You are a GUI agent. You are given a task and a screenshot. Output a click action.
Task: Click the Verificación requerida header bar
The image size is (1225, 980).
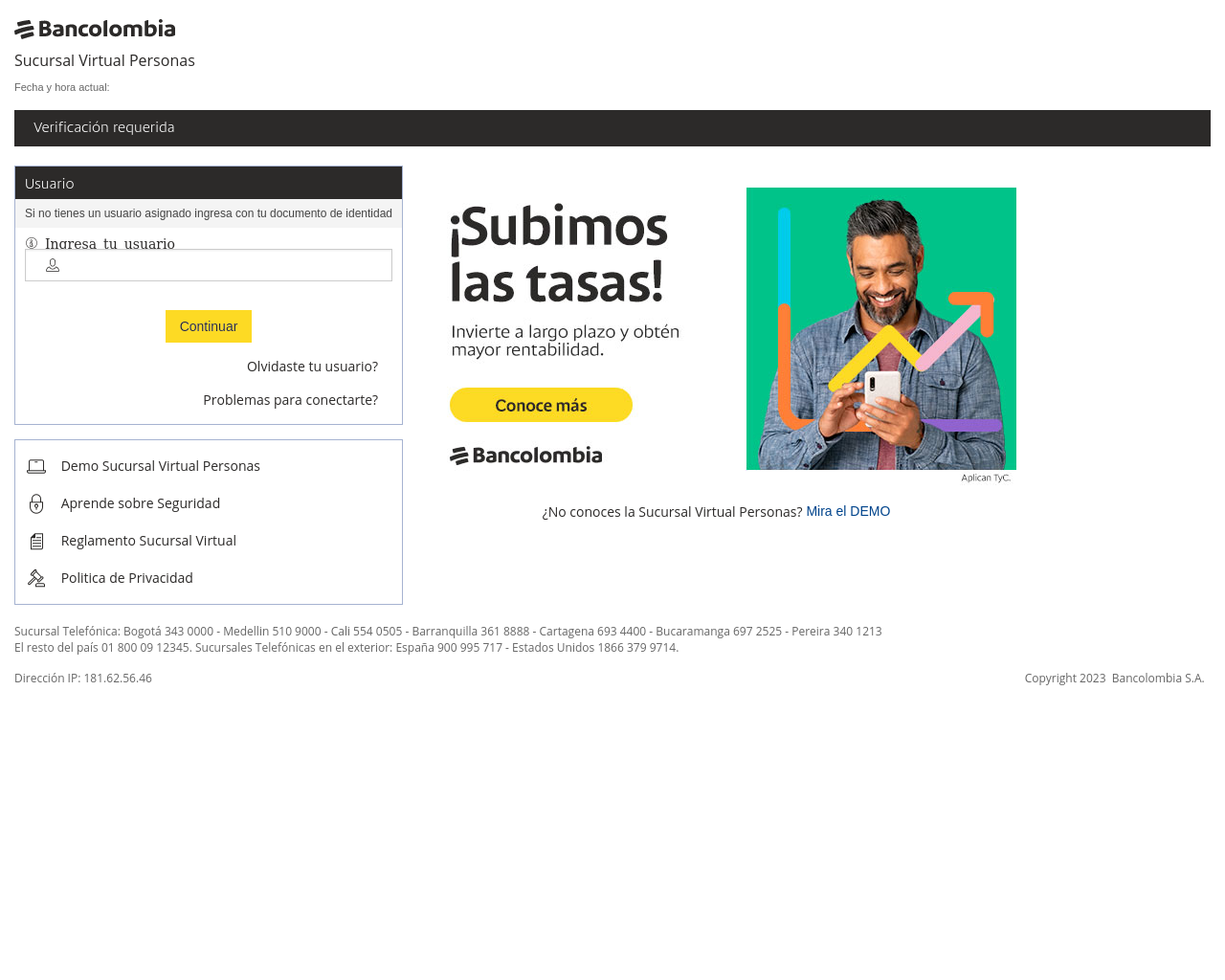tap(612, 128)
